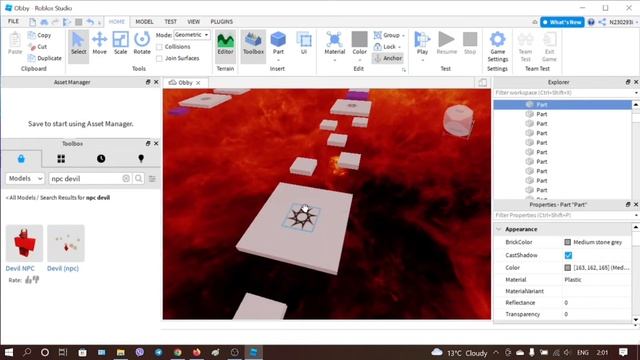
Task: Open the Devil NPC model link
Action: 20,268
